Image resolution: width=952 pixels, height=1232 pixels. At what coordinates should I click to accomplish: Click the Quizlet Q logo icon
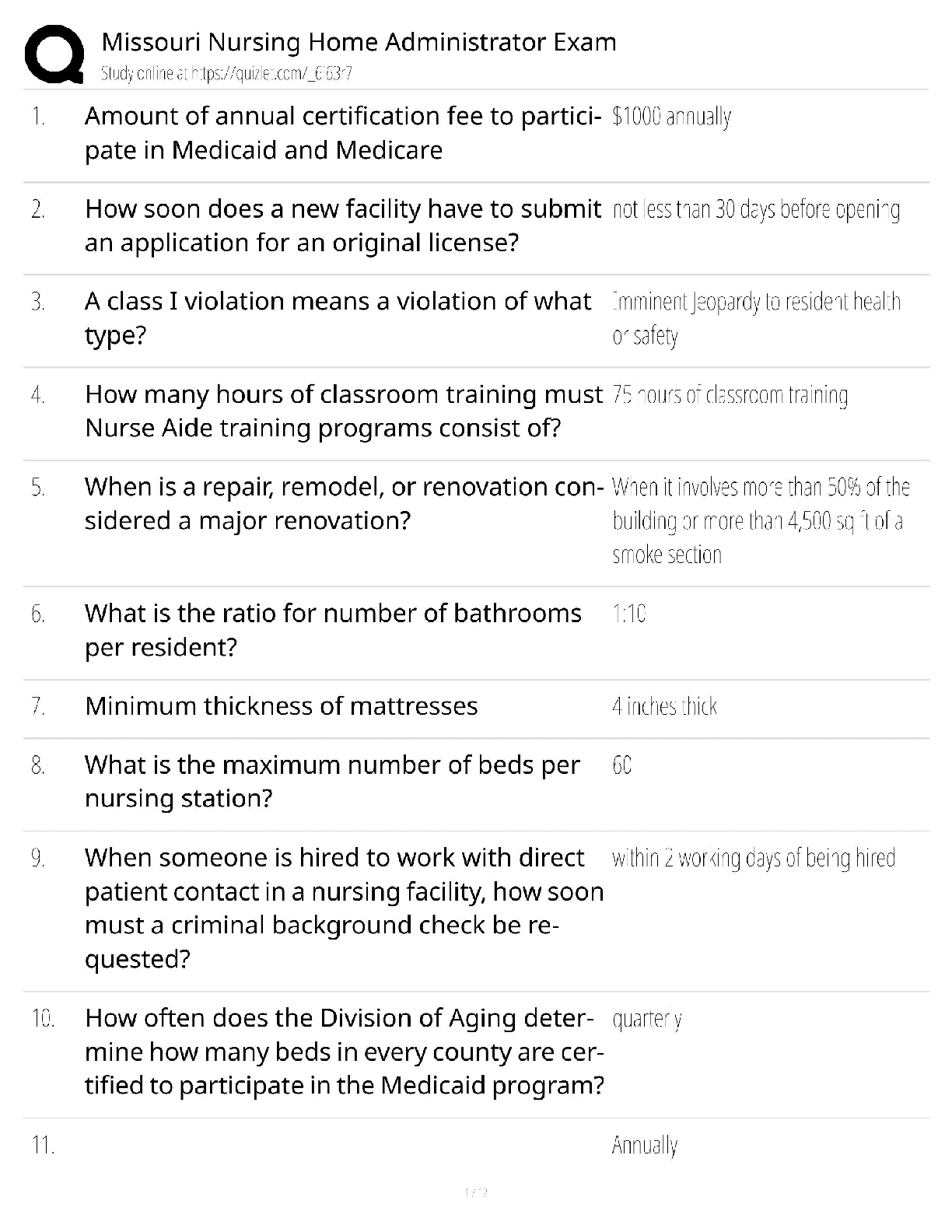54,54
